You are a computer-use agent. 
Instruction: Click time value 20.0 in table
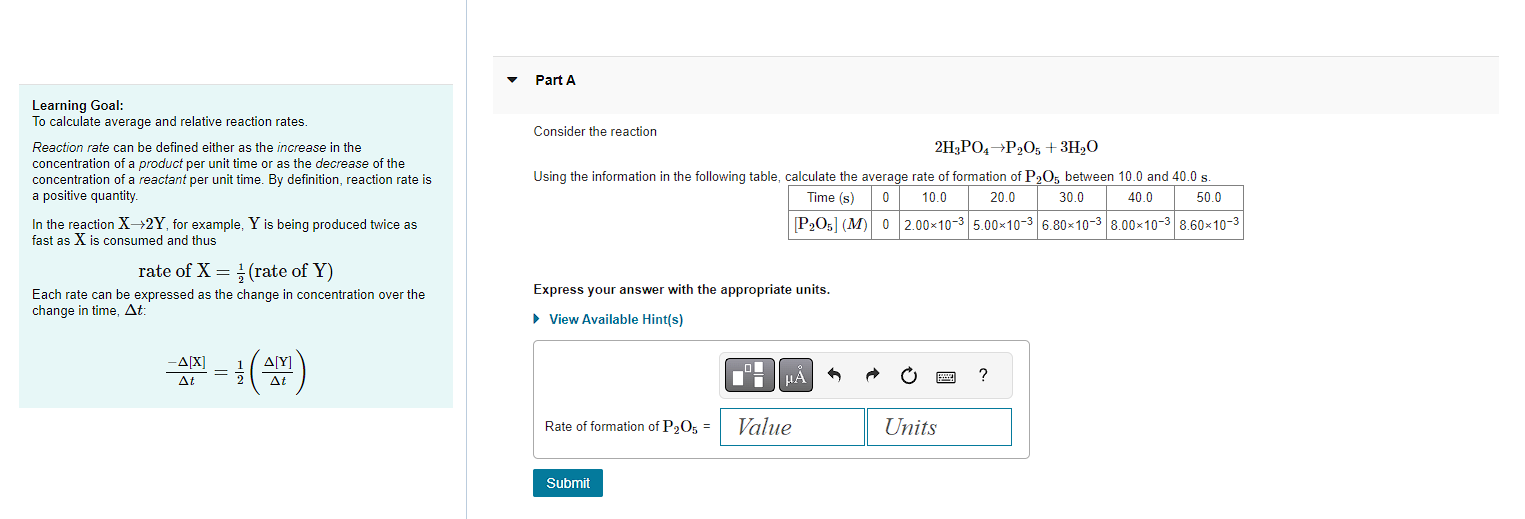1003,198
